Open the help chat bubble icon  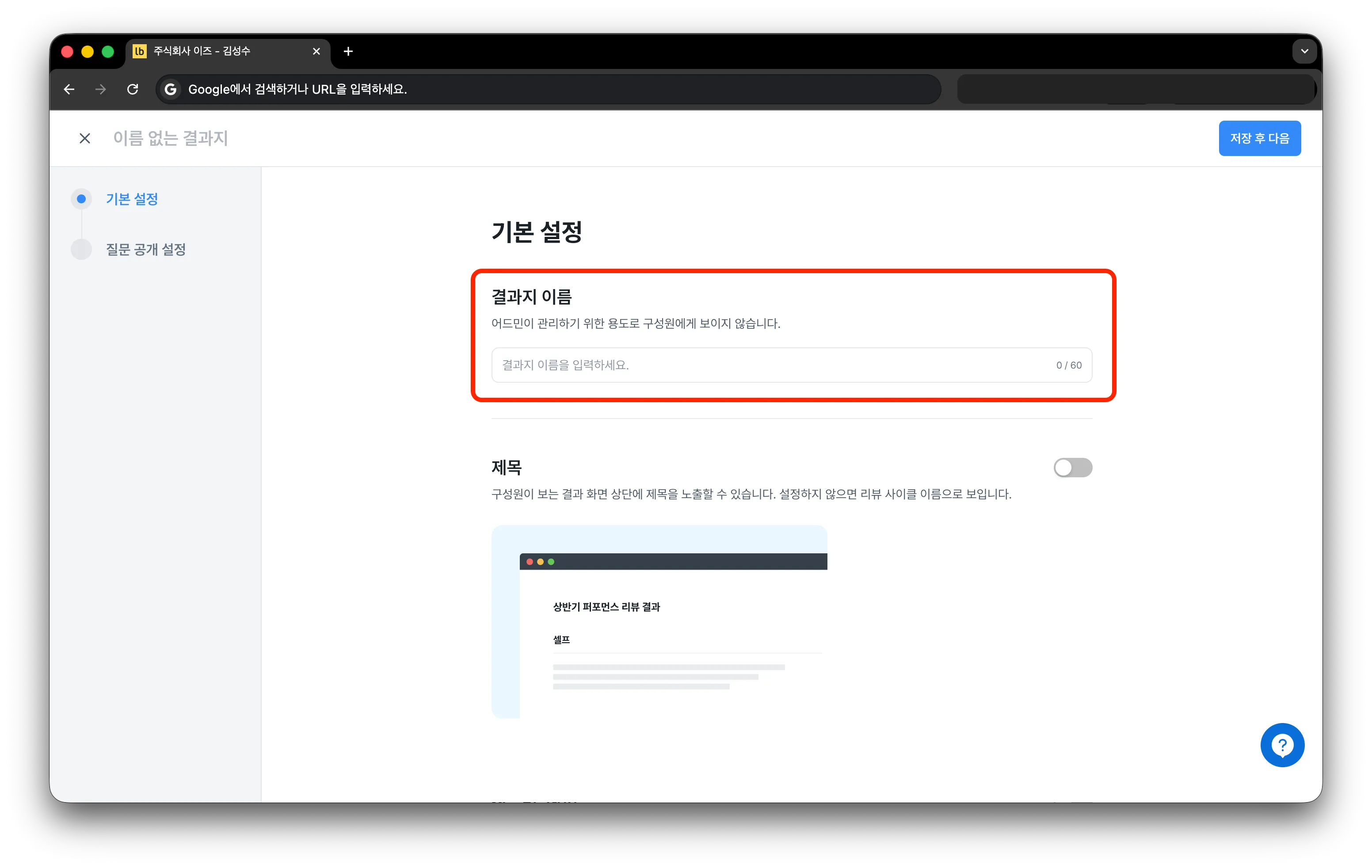click(1282, 745)
